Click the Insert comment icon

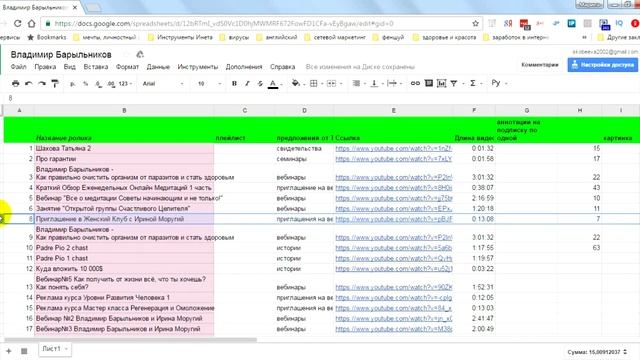[x=429, y=83]
